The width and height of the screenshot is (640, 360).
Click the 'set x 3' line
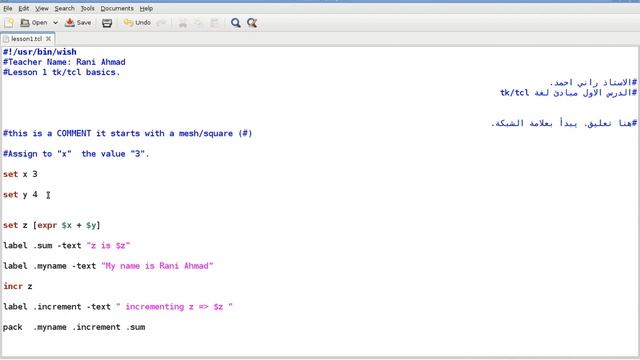(x=20, y=174)
